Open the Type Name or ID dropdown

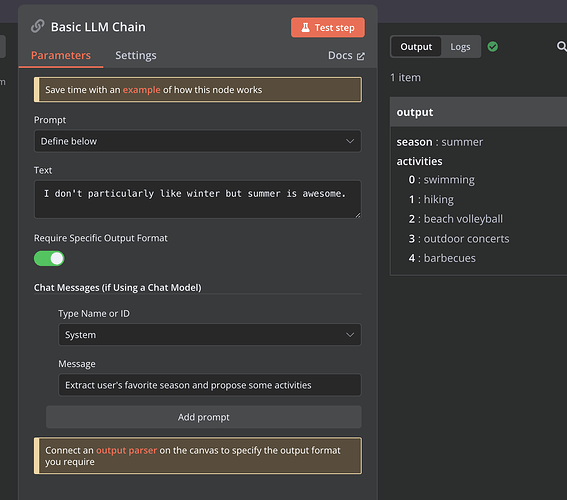coord(210,335)
